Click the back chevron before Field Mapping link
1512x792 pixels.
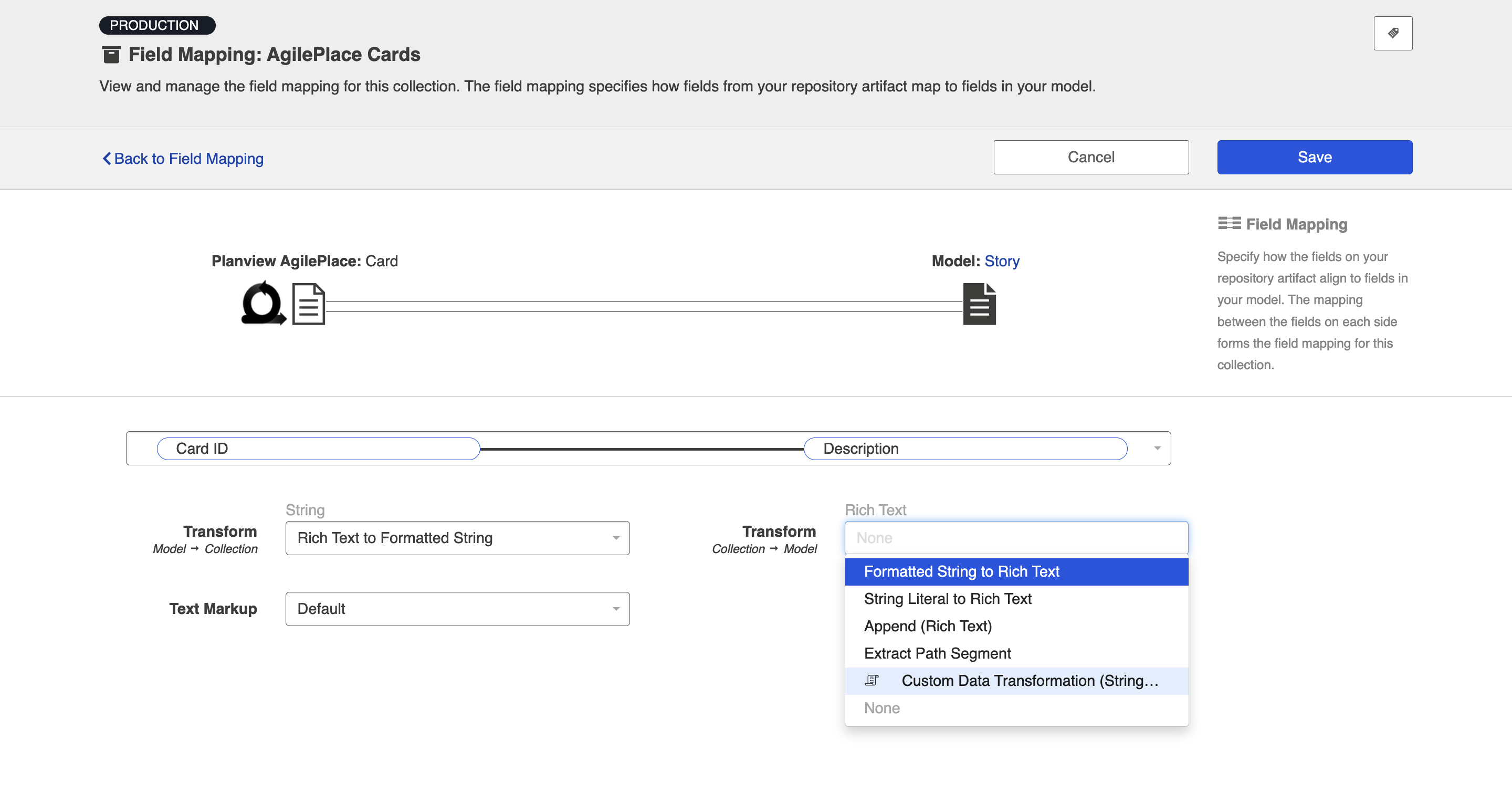[106, 159]
